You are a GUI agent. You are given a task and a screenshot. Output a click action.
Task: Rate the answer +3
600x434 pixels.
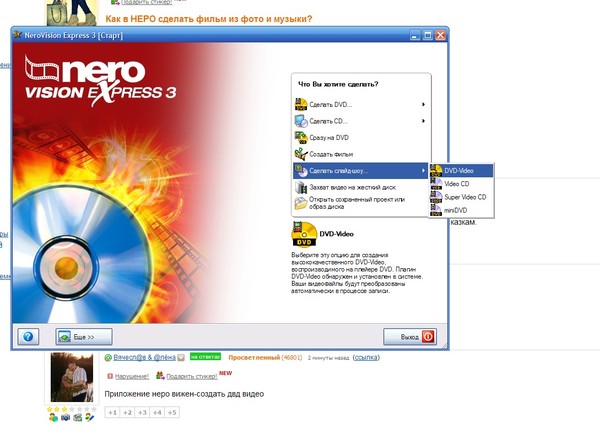coord(142,413)
